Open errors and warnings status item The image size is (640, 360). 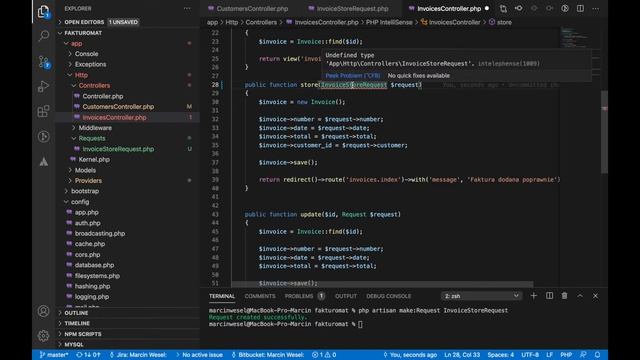[x=324, y=355]
